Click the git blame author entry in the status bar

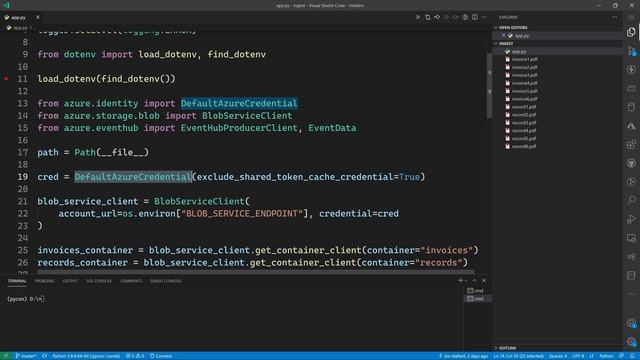463,356
